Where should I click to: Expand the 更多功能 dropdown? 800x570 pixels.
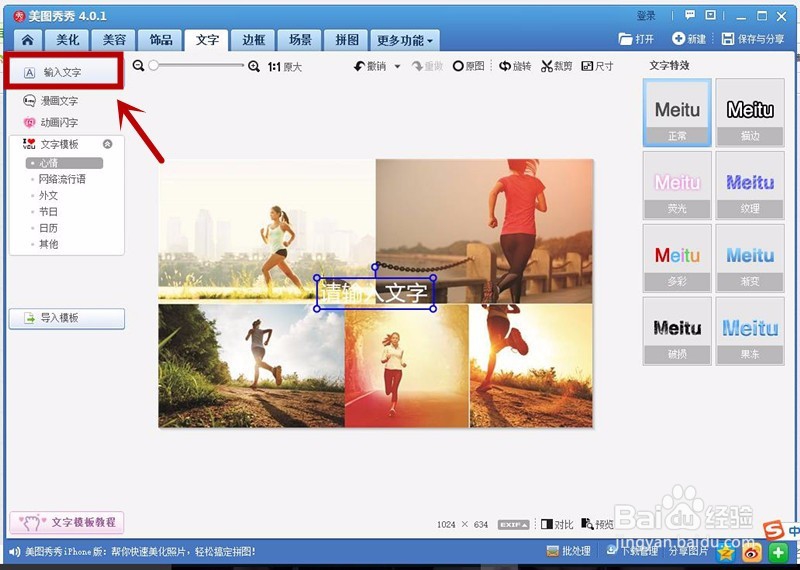[x=405, y=40]
